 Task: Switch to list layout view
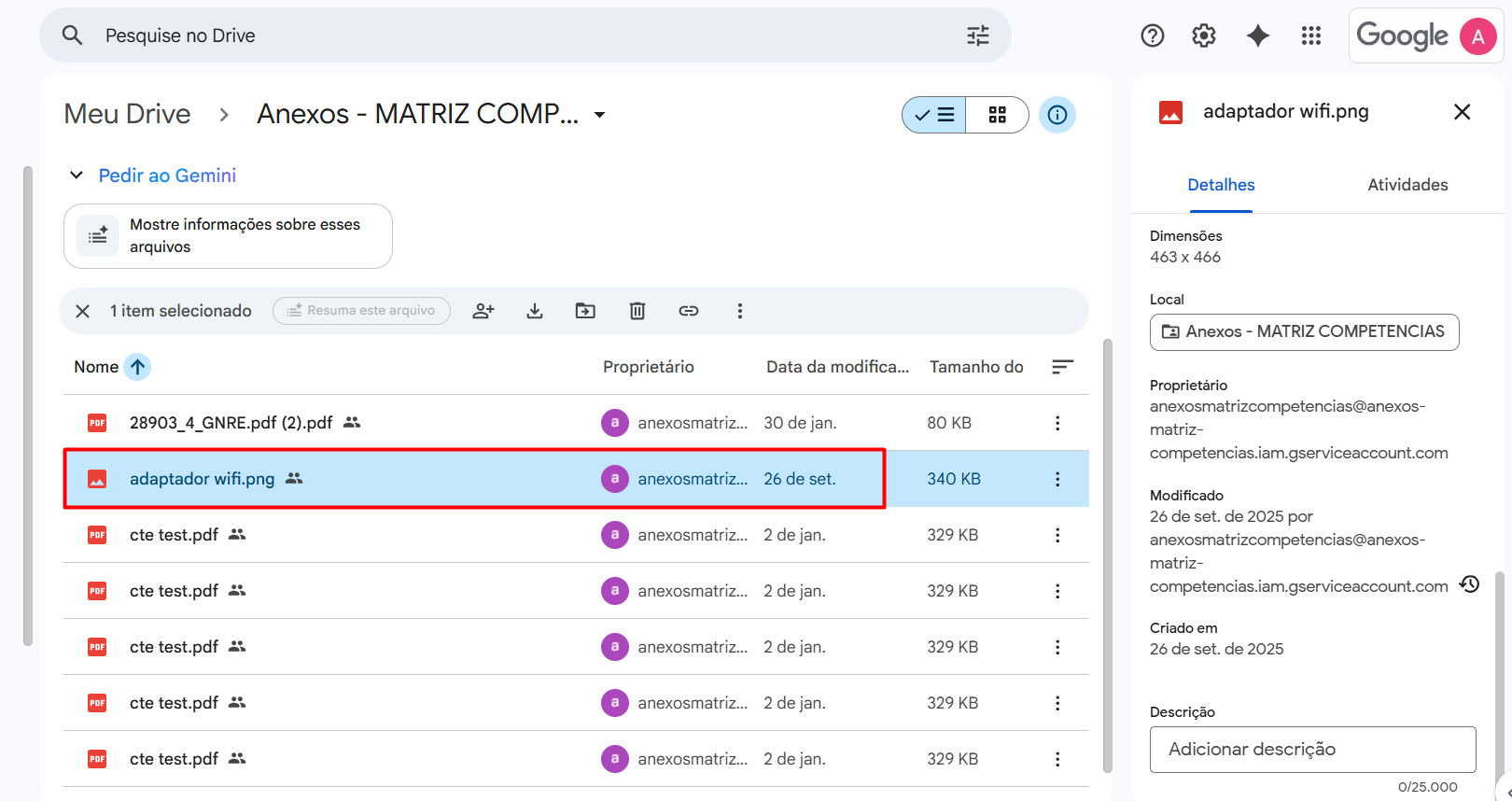point(934,115)
